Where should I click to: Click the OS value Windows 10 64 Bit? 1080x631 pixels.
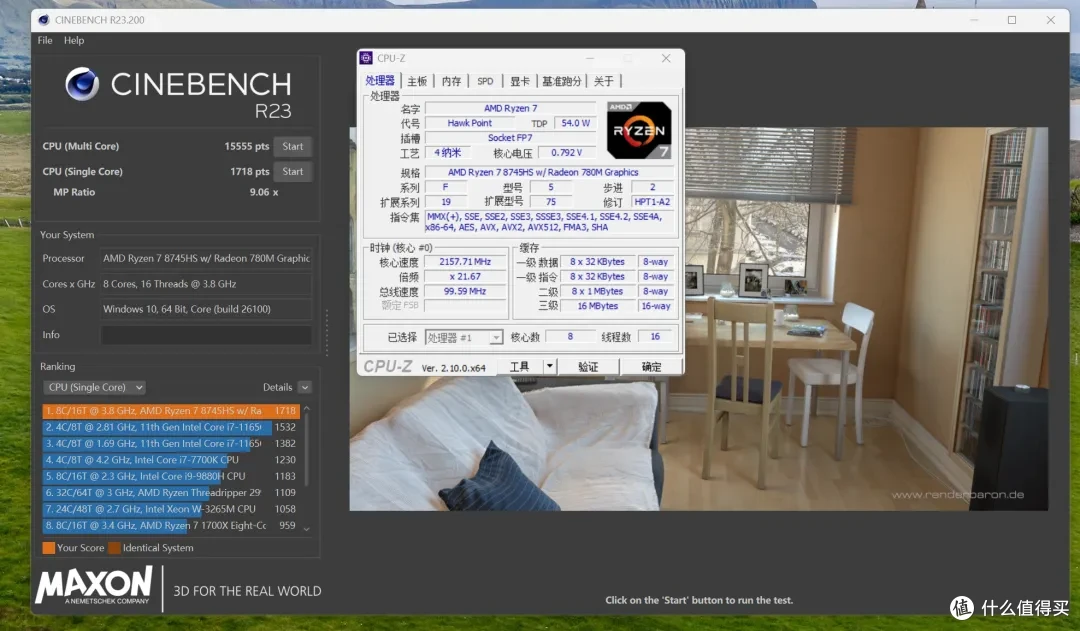(x=206, y=309)
